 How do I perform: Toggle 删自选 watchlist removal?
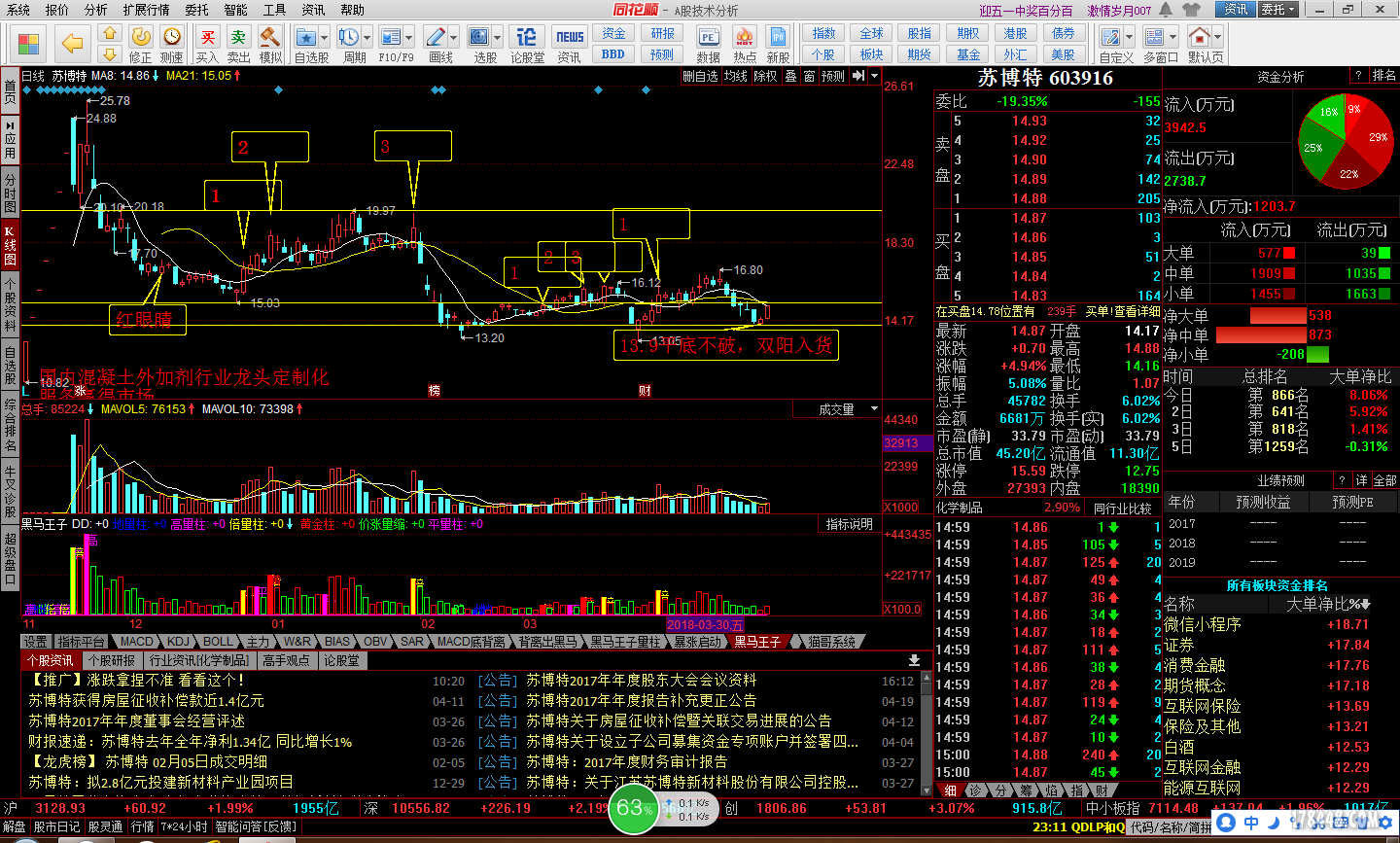click(700, 76)
